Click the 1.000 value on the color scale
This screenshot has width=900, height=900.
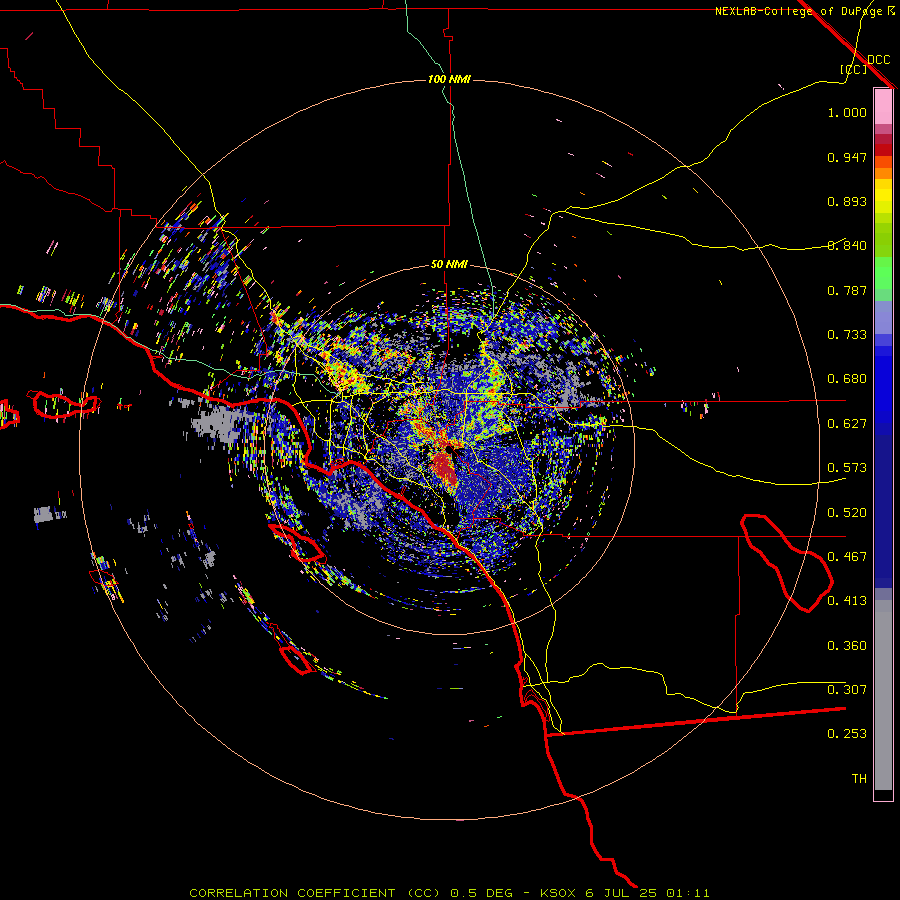(847, 112)
